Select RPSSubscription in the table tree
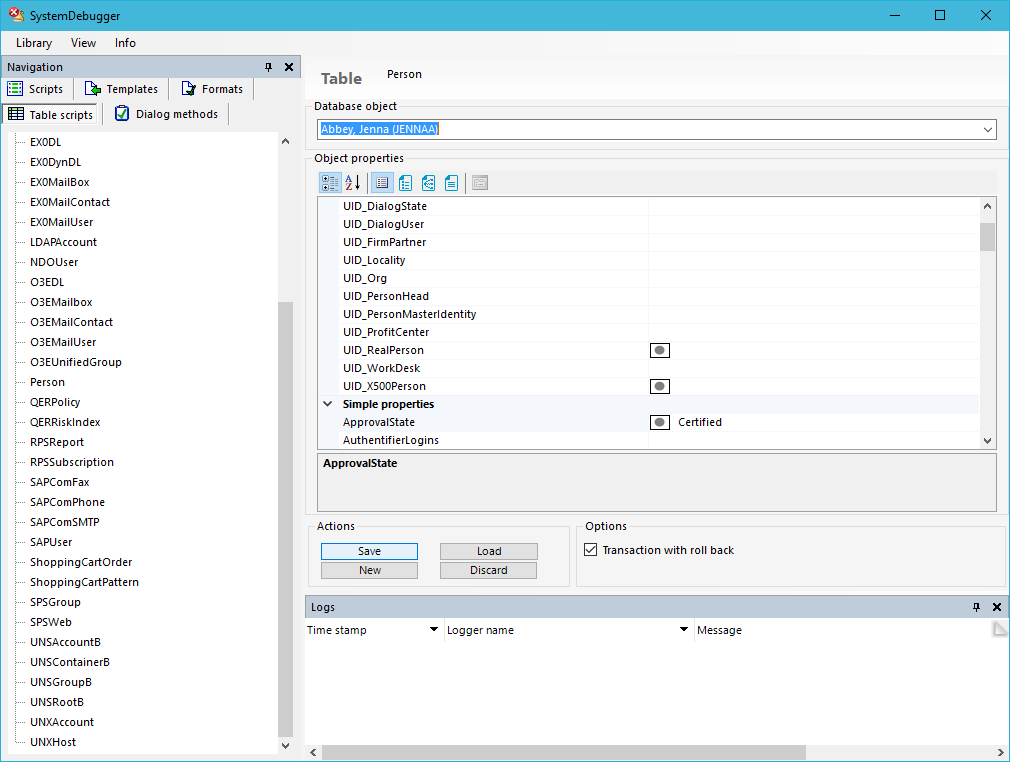Image resolution: width=1010 pixels, height=762 pixels. 71,462
